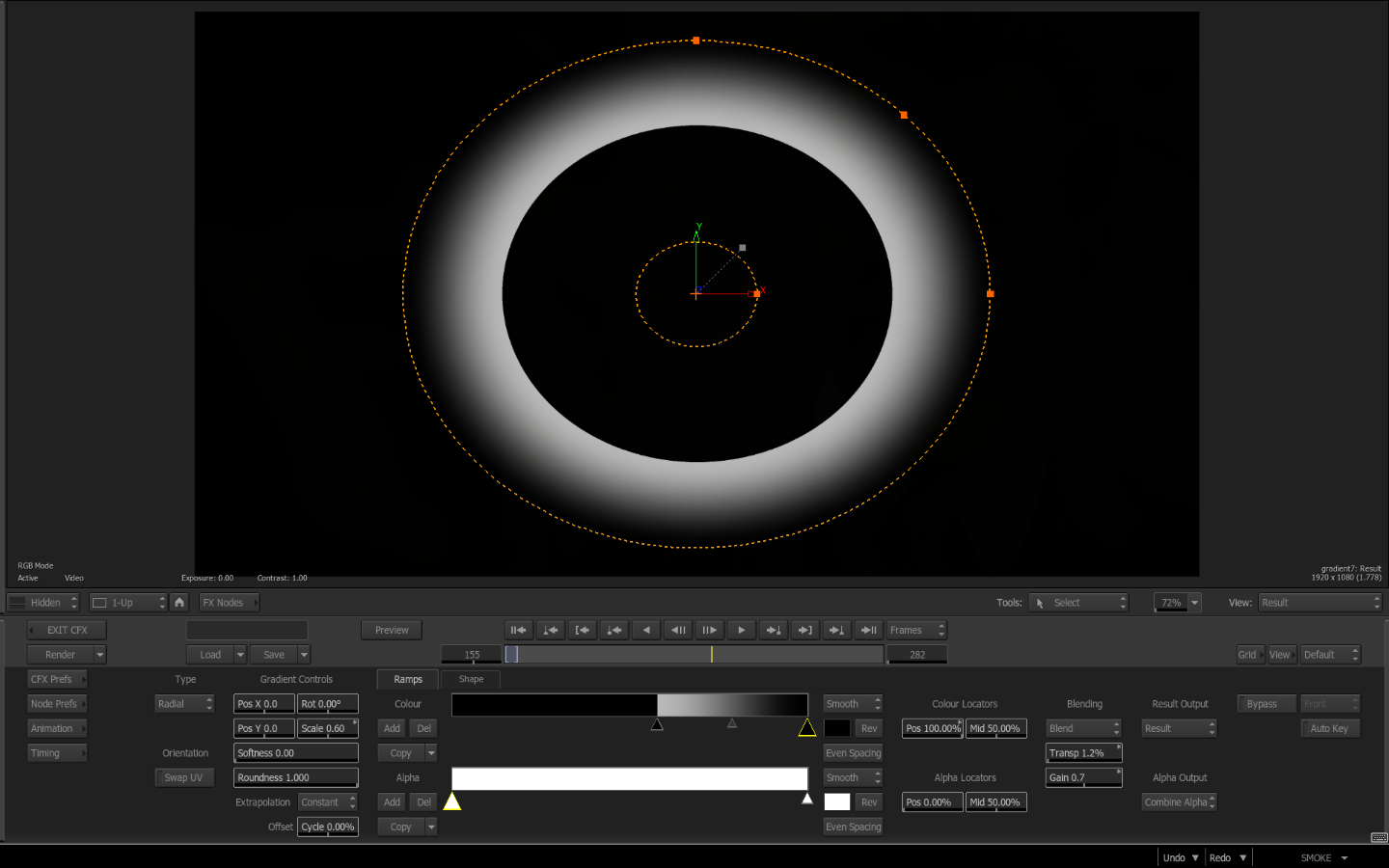This screenshot has height=868, width=1389.
Task: Jump to the first frame
Action: point(518,631)
